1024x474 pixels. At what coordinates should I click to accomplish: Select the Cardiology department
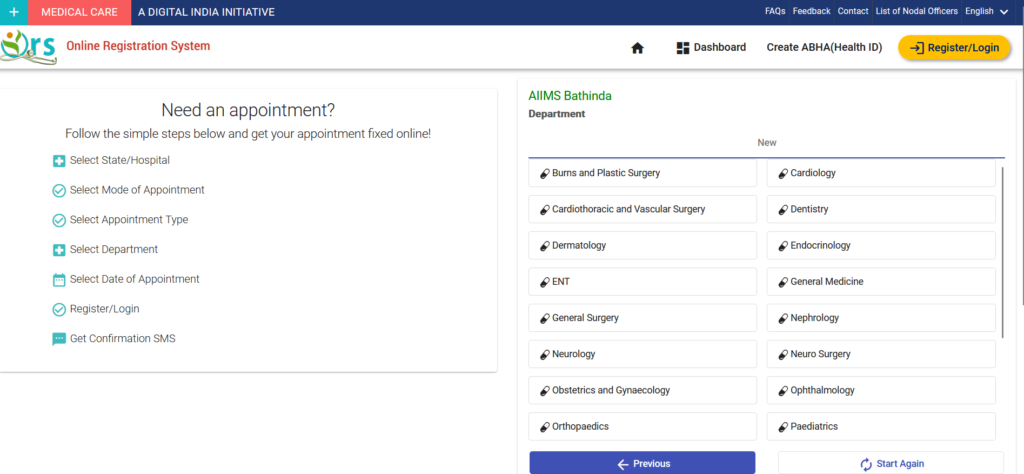point(880,173)
